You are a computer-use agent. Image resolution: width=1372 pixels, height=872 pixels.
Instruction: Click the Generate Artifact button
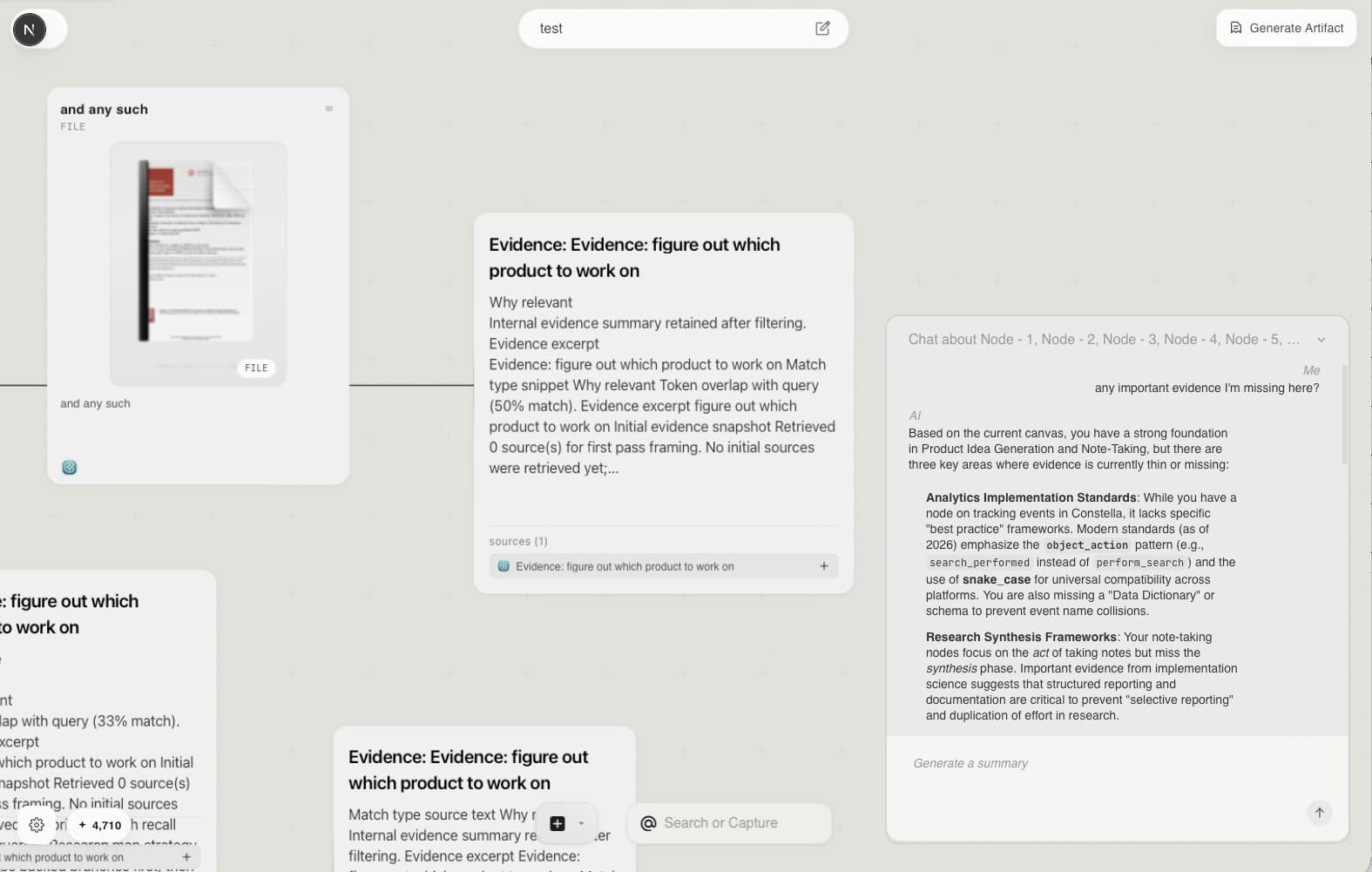[1286, 27]
